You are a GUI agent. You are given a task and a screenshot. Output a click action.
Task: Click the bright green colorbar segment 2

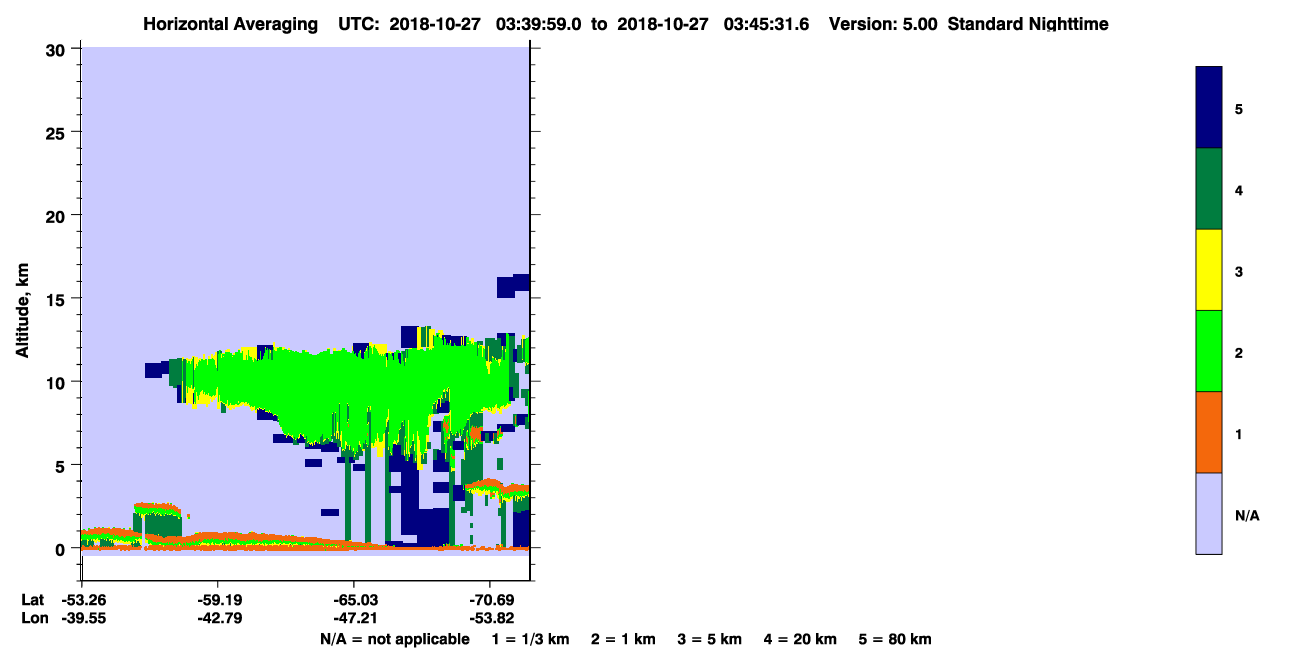(1209, 351)
